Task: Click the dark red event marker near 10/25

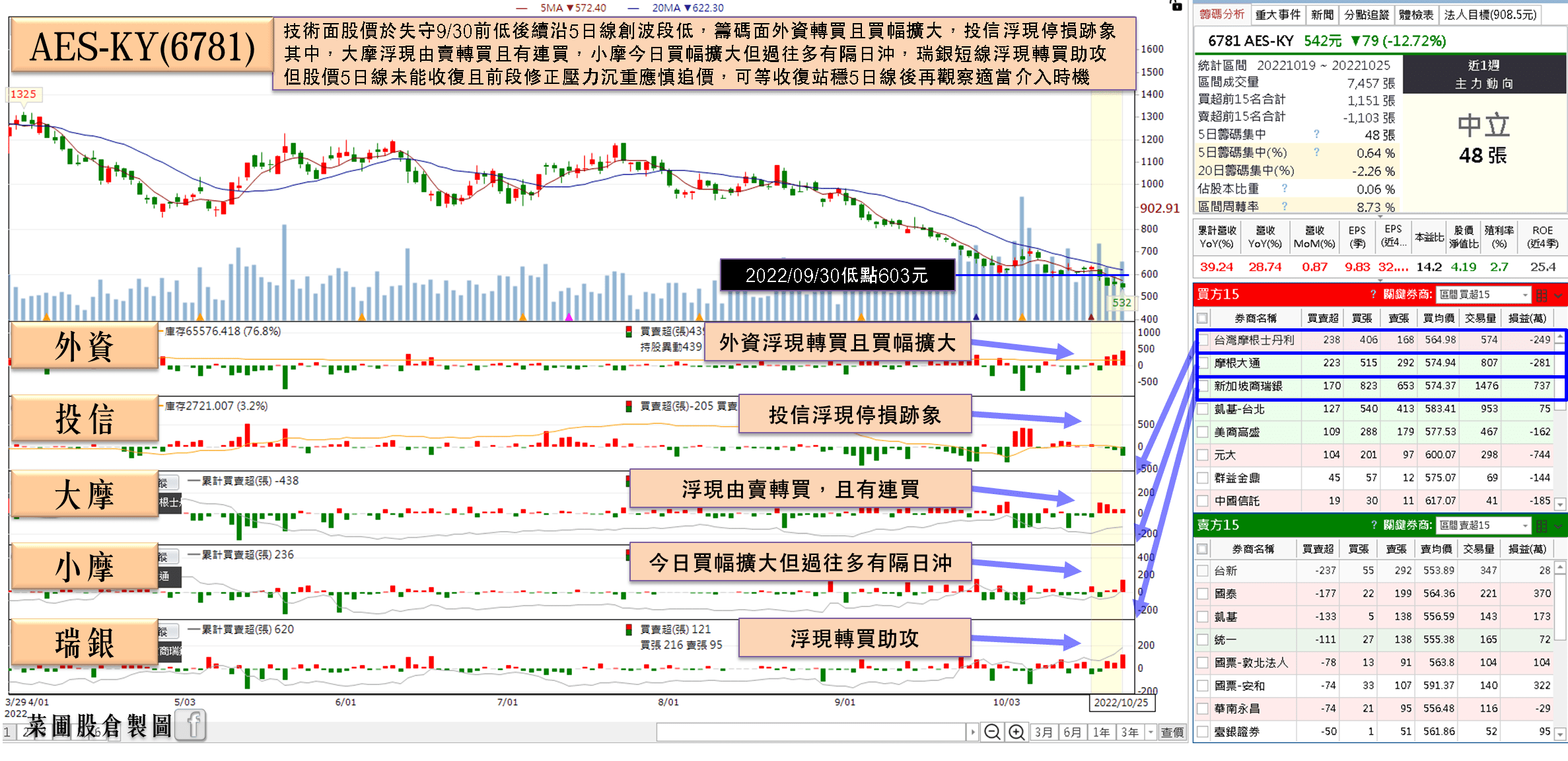Action: click(1091, 318)
